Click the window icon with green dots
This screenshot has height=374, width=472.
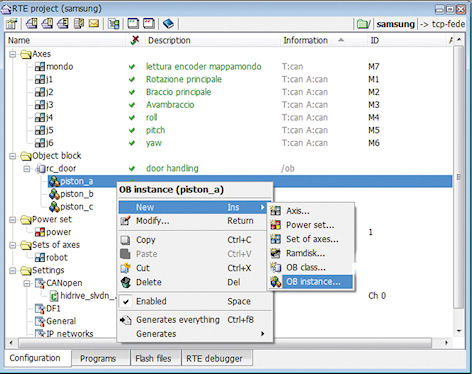coord(133,23)
